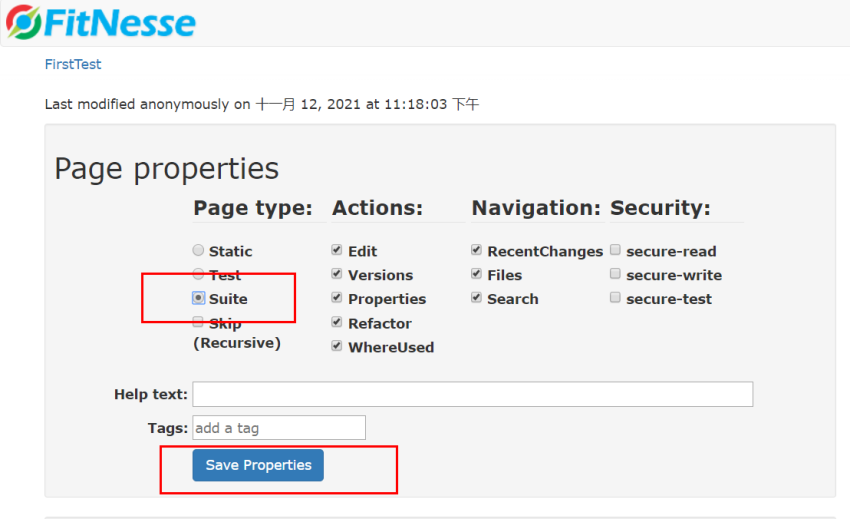
Task: Choose the Suite page type radio
Action: [x=198, y=298]
